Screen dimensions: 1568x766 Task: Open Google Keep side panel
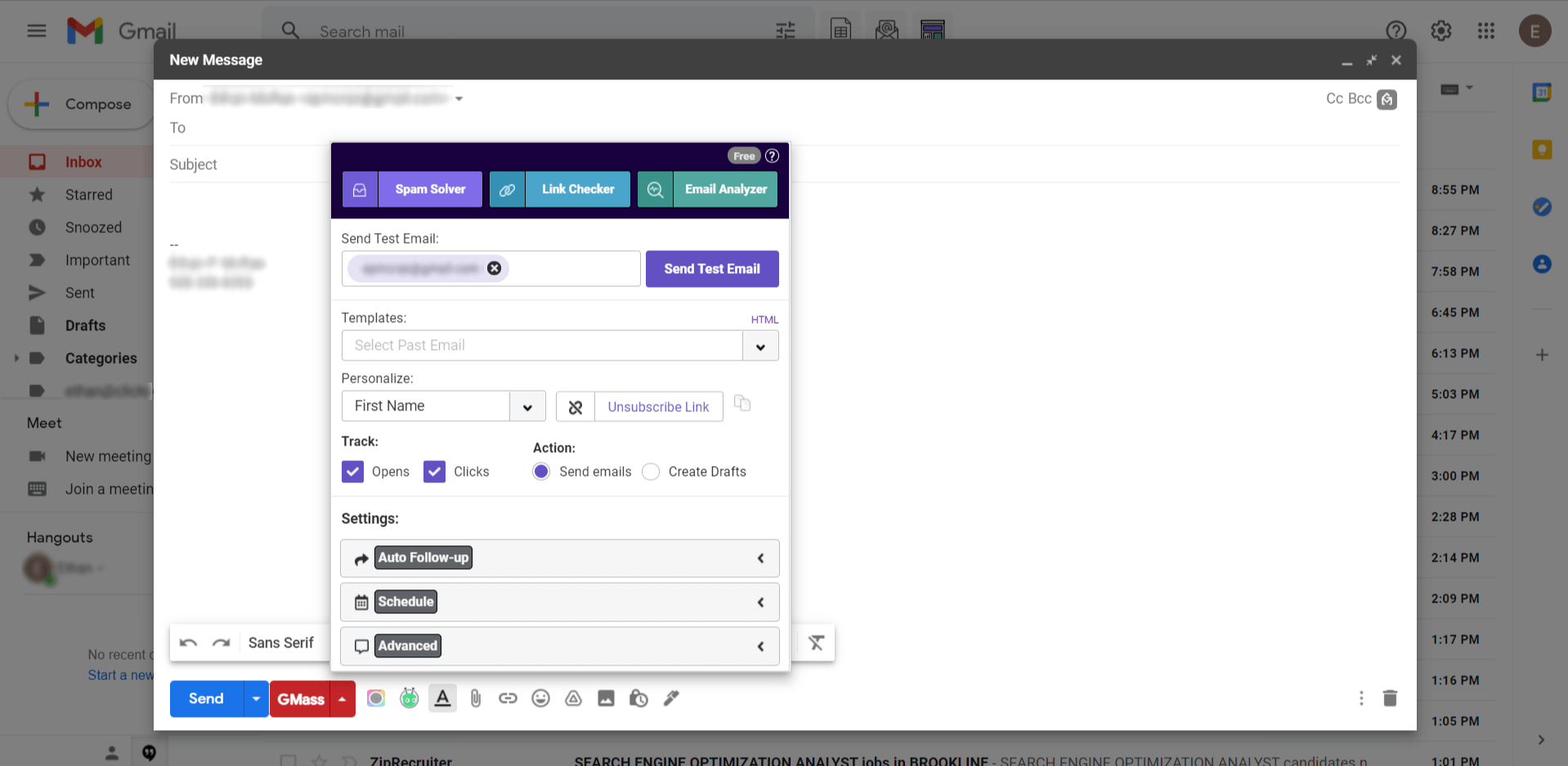(x=1542, y=150)
